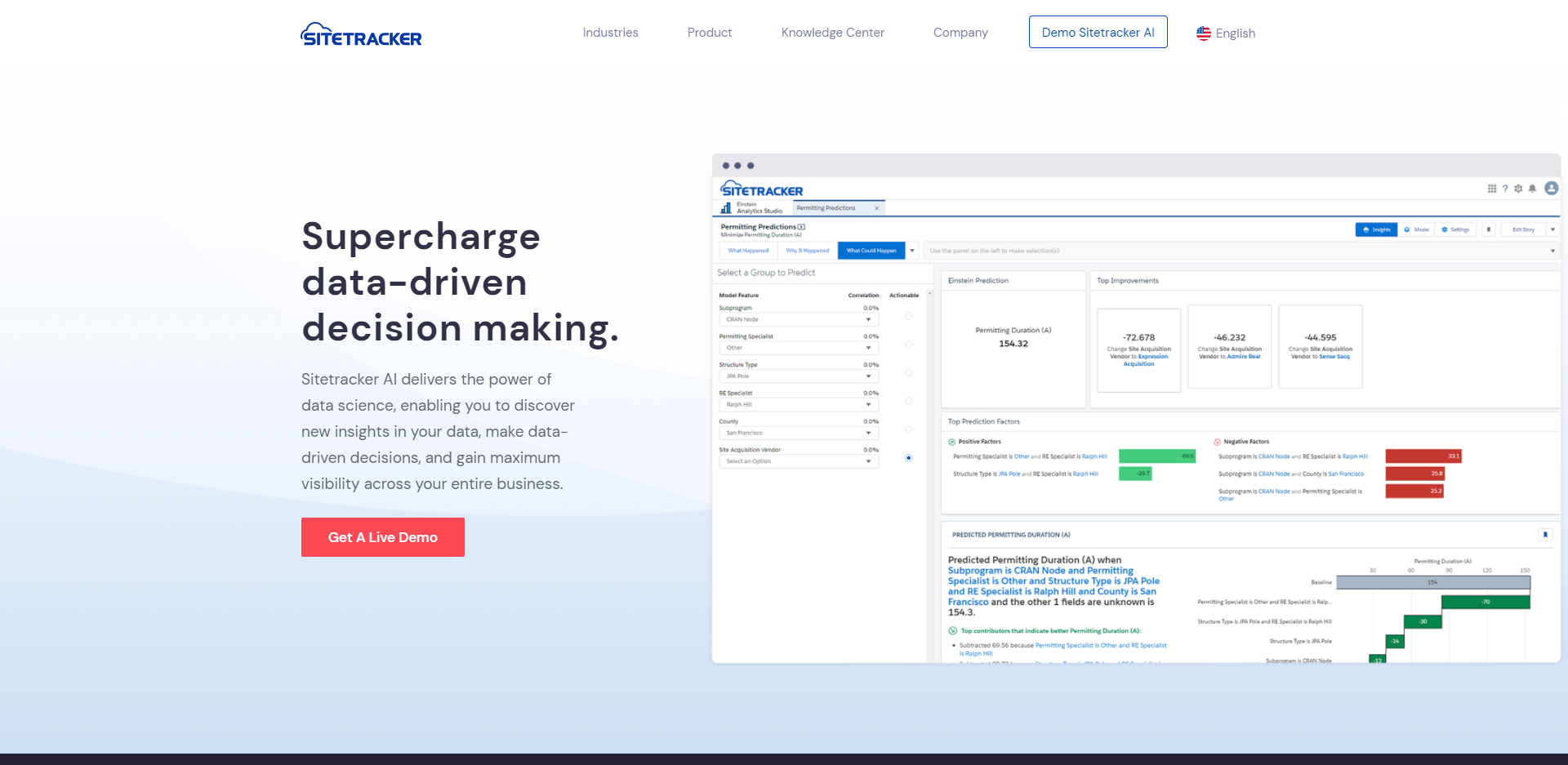Click the -46.232 improvement card
1568x765 pixels.
1229,346
